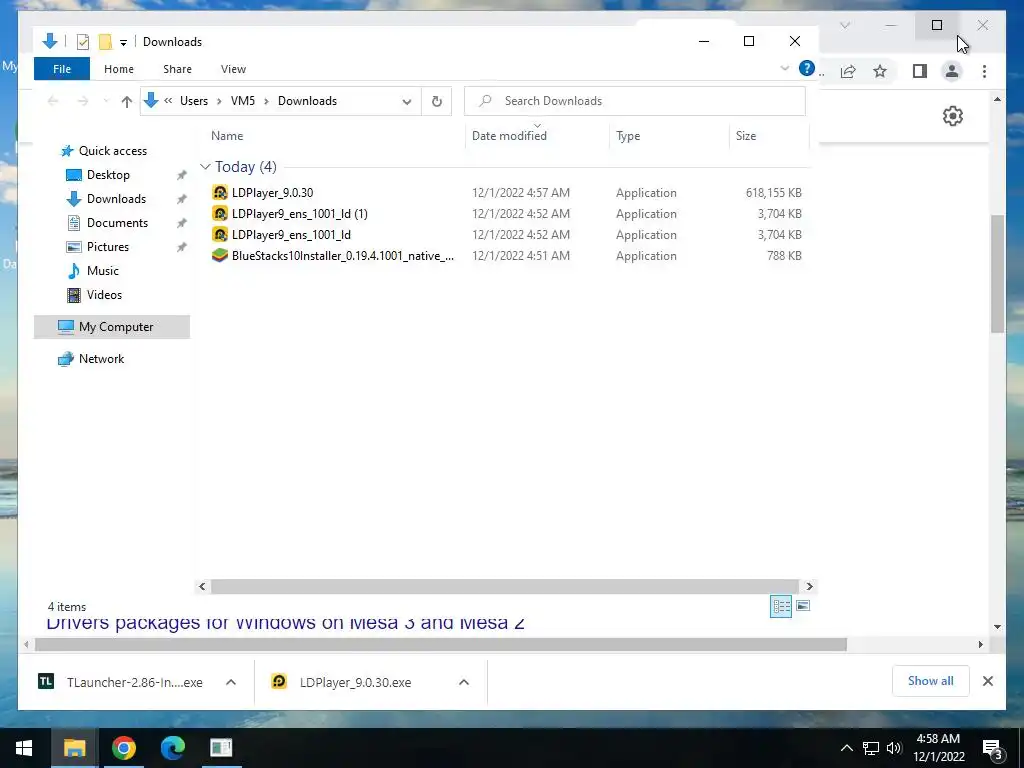Open Chrome three-dot menu

984,71
